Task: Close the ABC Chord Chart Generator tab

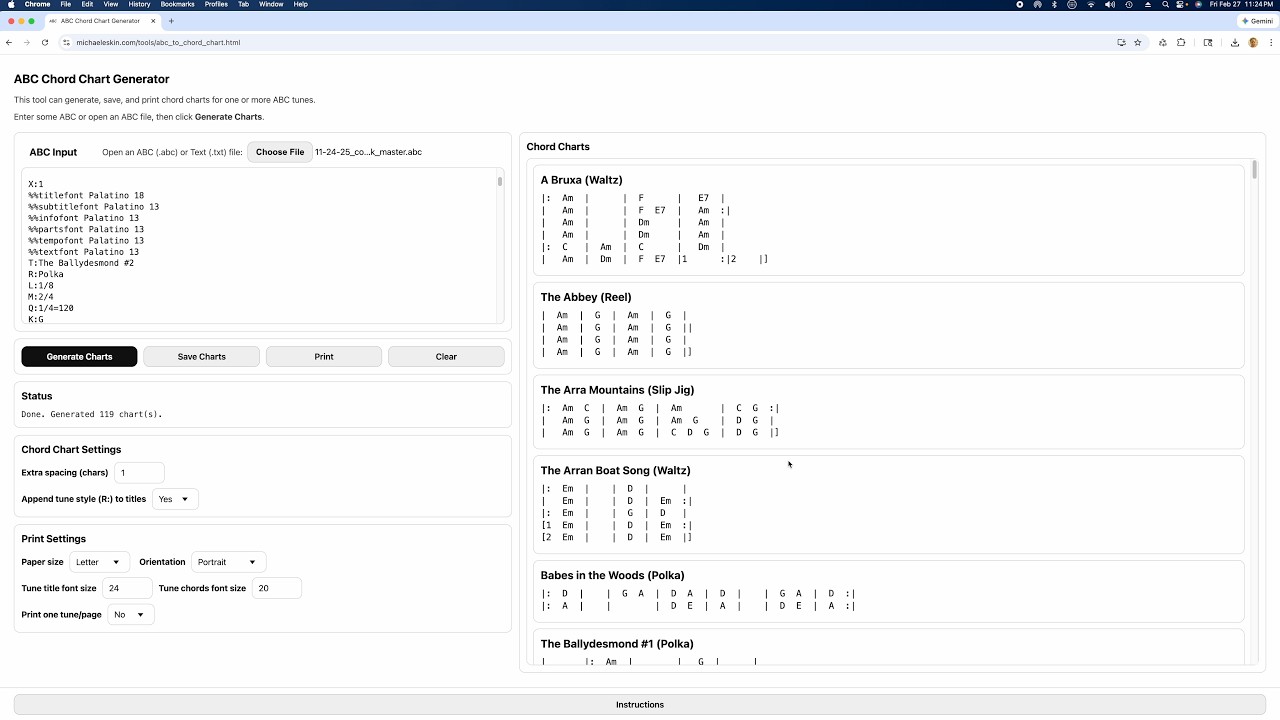Action: click(153, 20)
